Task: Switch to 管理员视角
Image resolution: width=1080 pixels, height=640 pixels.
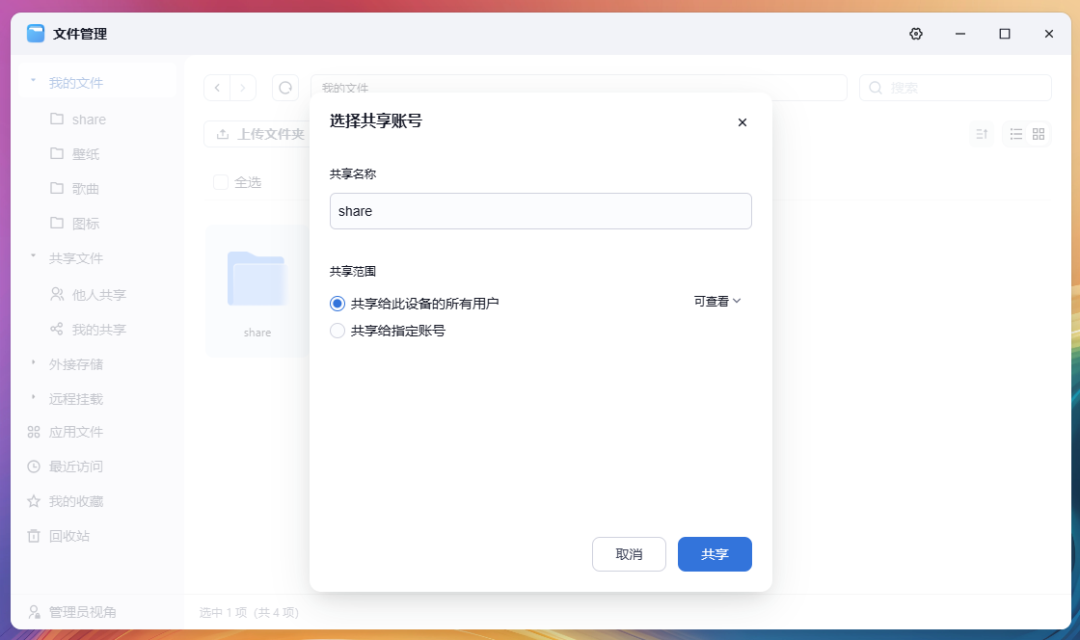Action: pyautogui.click(x=82, y=612)
